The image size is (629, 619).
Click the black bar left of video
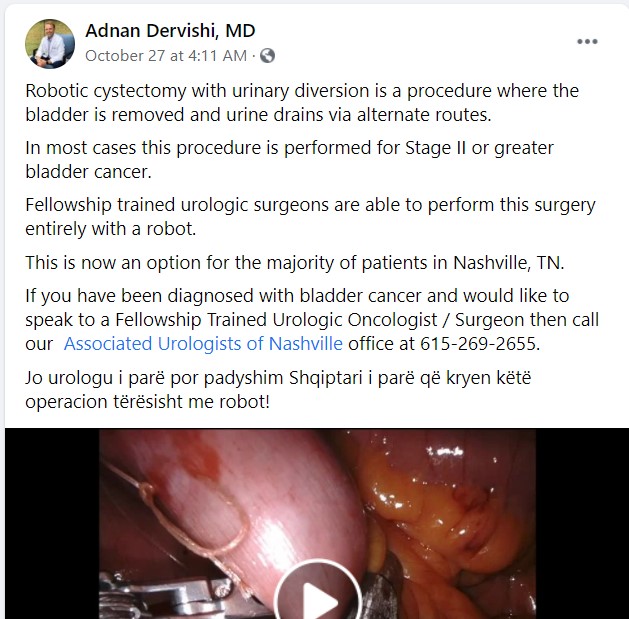[52, 524]
